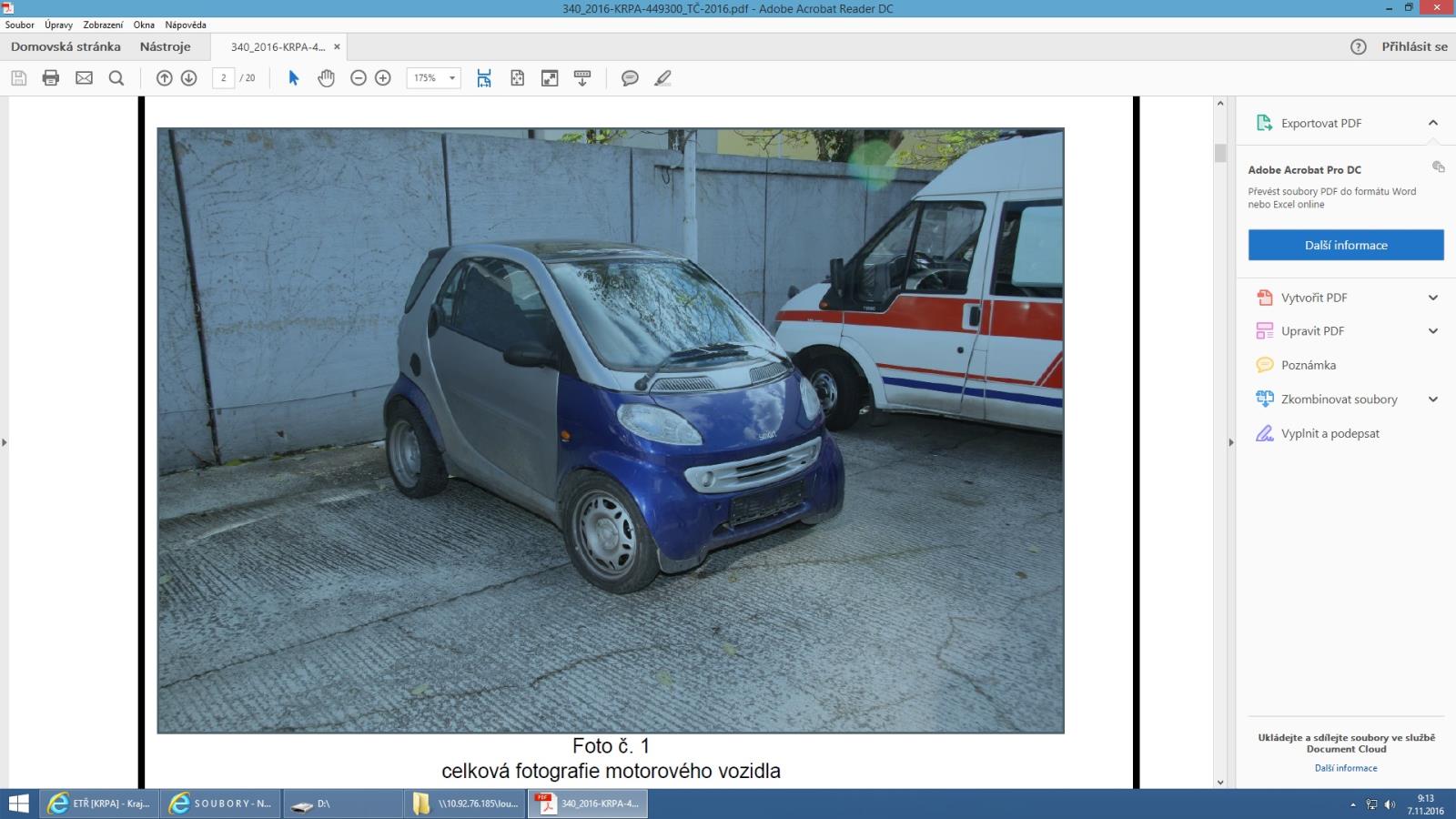Click fit one full page icon
This screenshot has width=1456, height=819.
coord(517,78)
